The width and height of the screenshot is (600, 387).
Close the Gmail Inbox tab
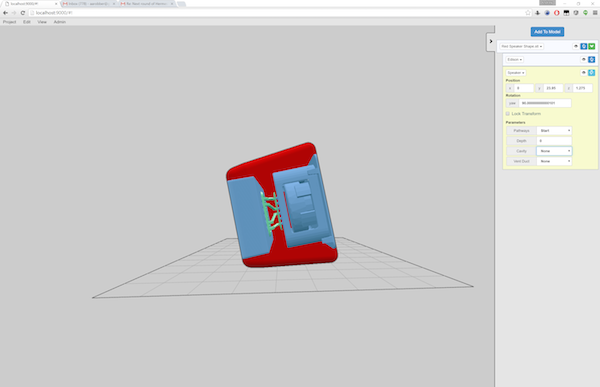click(x=114, y=4)
